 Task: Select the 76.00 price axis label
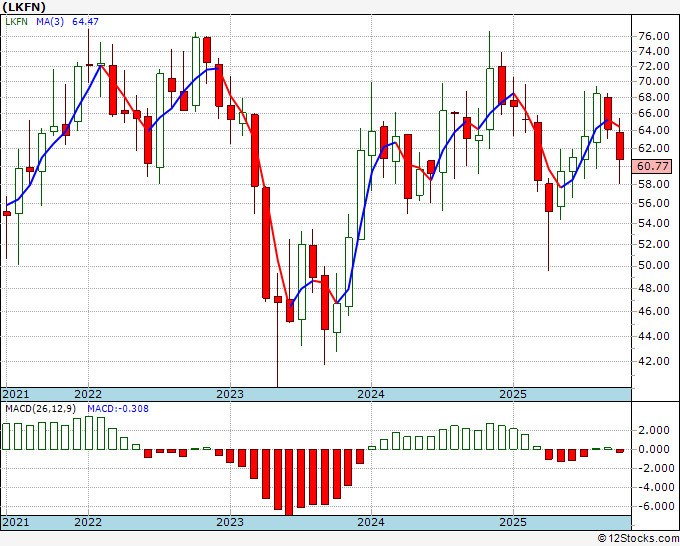tap(654, 36)
